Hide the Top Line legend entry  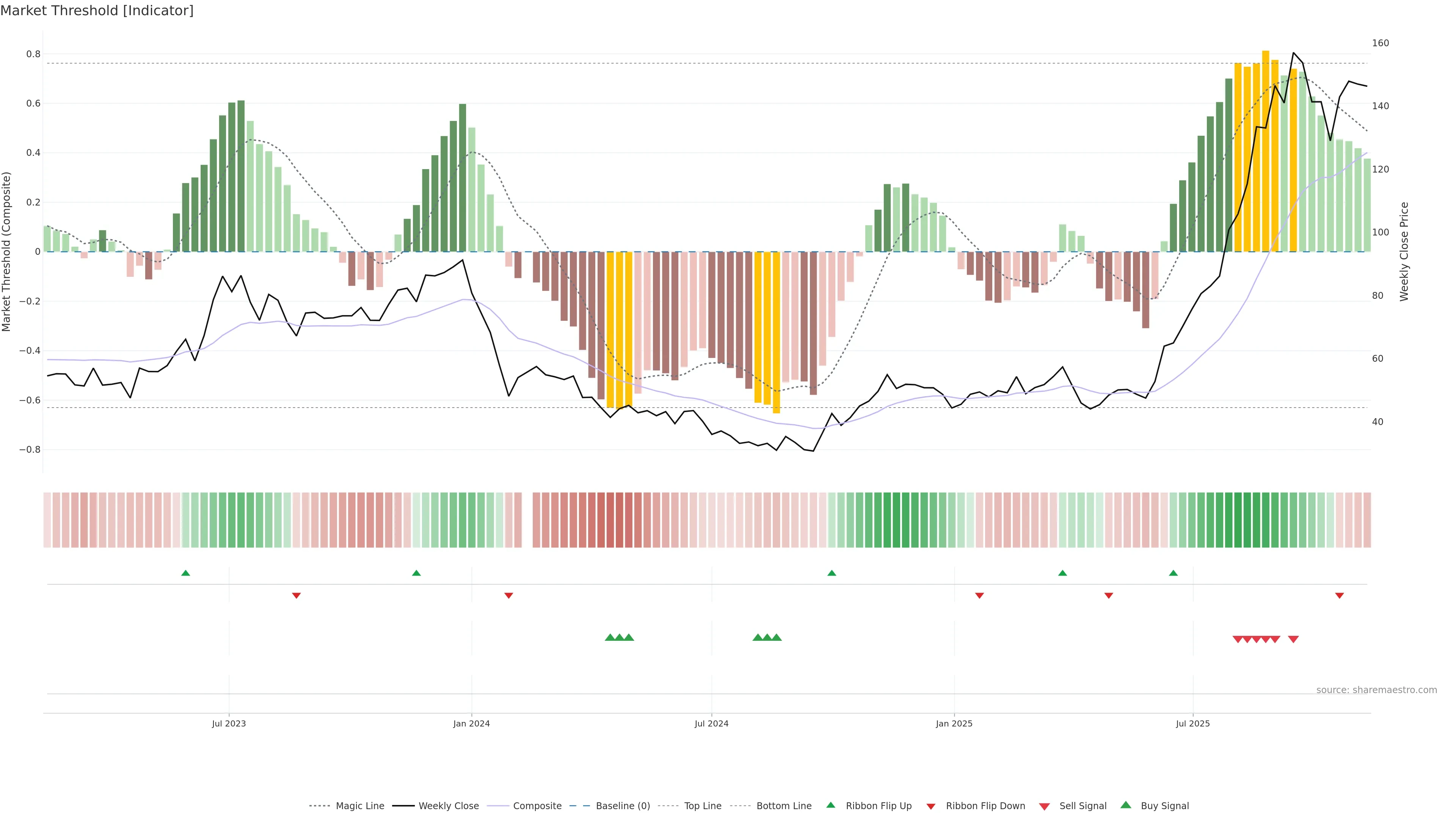click(x=703, y=805)
